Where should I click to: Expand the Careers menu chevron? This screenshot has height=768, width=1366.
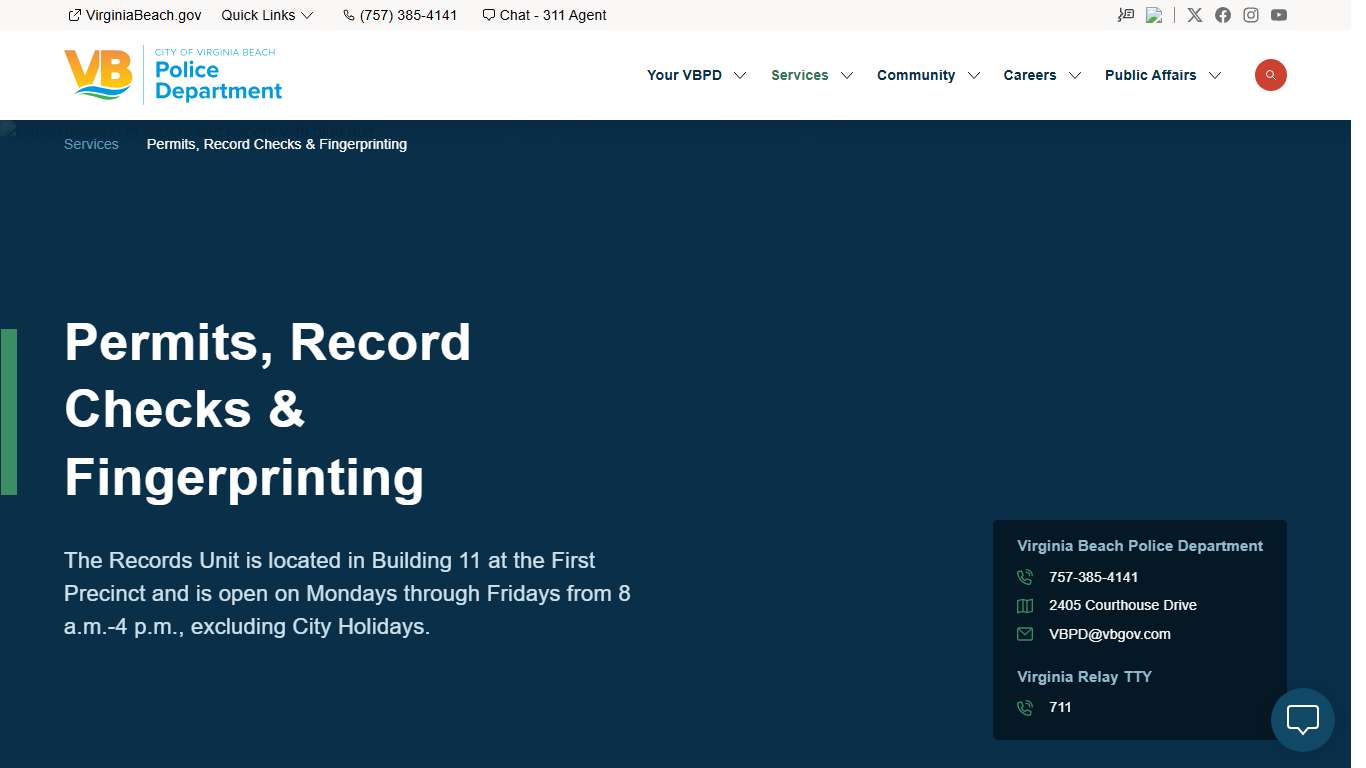[x=1075, y=75]
